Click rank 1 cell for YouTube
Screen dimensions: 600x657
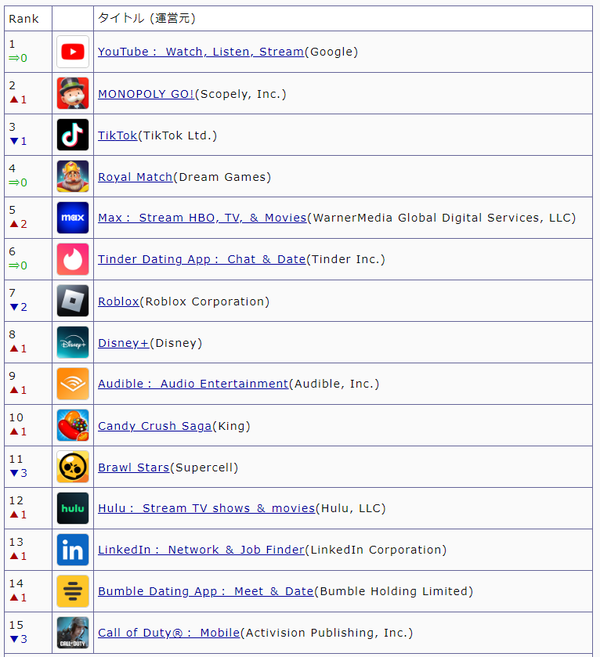(x=28, y=52)
